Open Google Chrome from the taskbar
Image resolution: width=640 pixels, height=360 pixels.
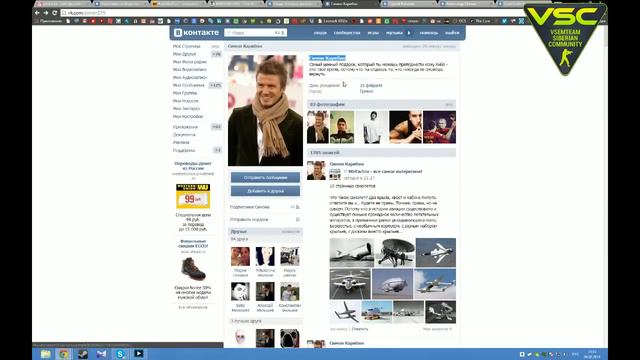point(64,354)
